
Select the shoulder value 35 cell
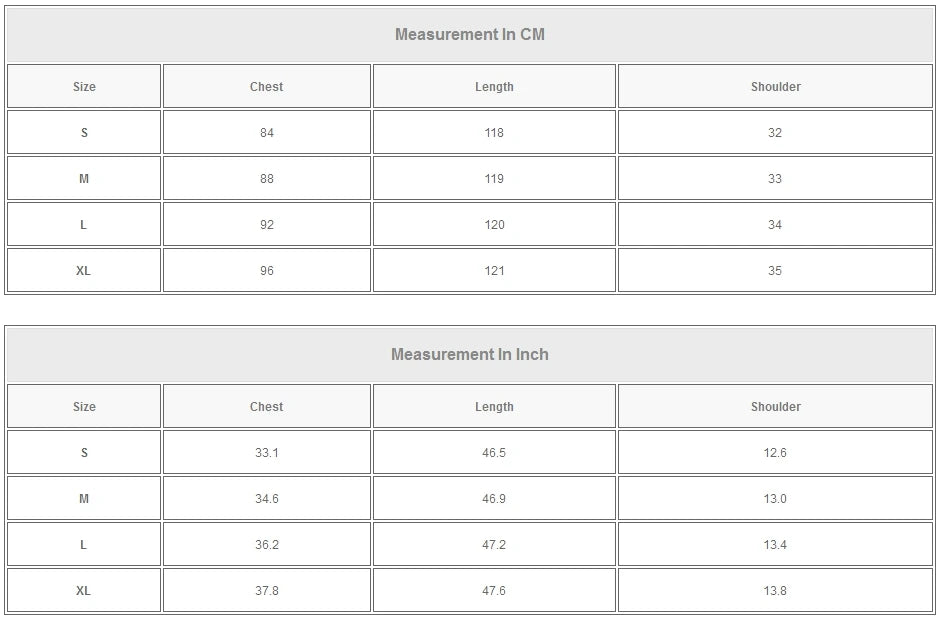point(775,271)
